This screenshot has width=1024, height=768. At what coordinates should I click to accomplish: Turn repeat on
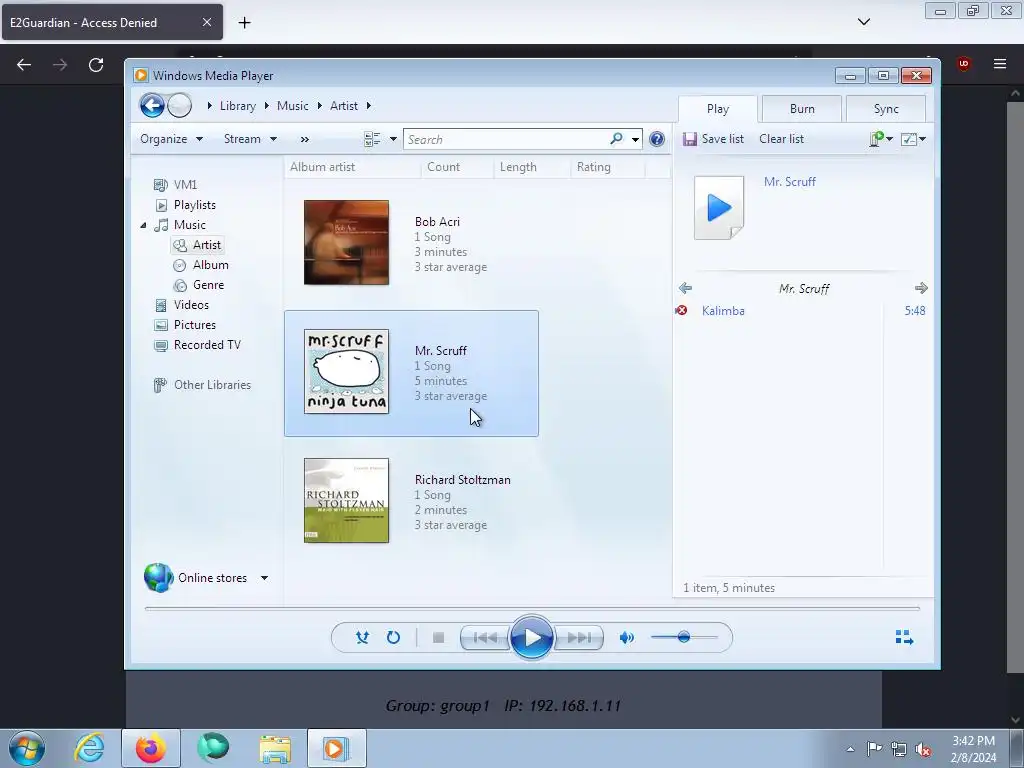click(x=393, y=637)
